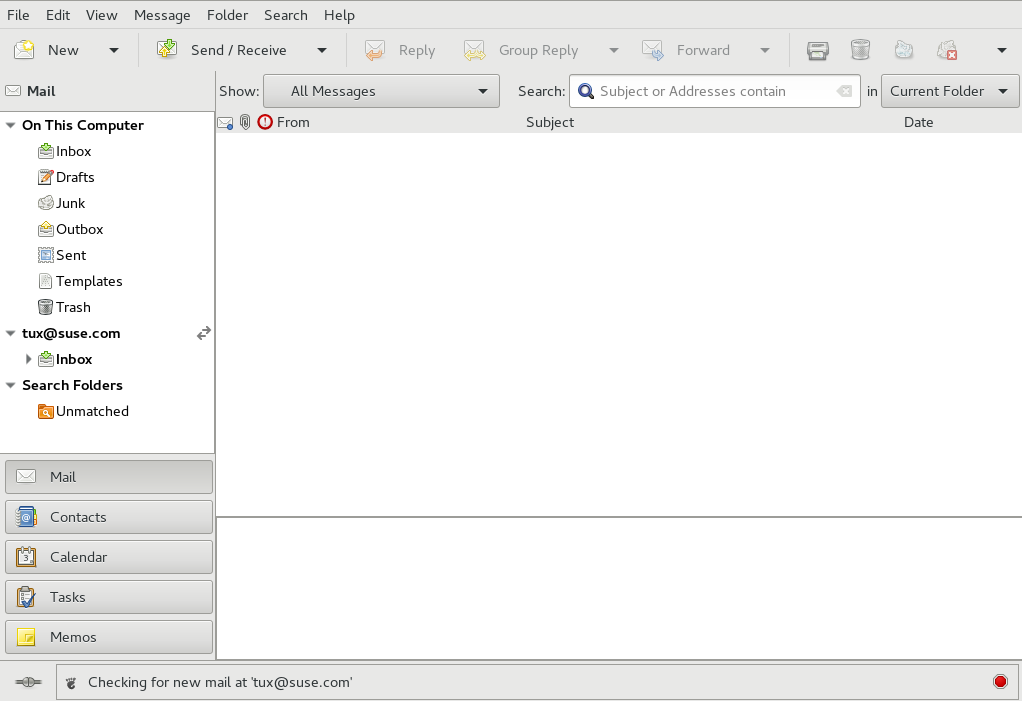Open the Message menu

tap(162, 15)
